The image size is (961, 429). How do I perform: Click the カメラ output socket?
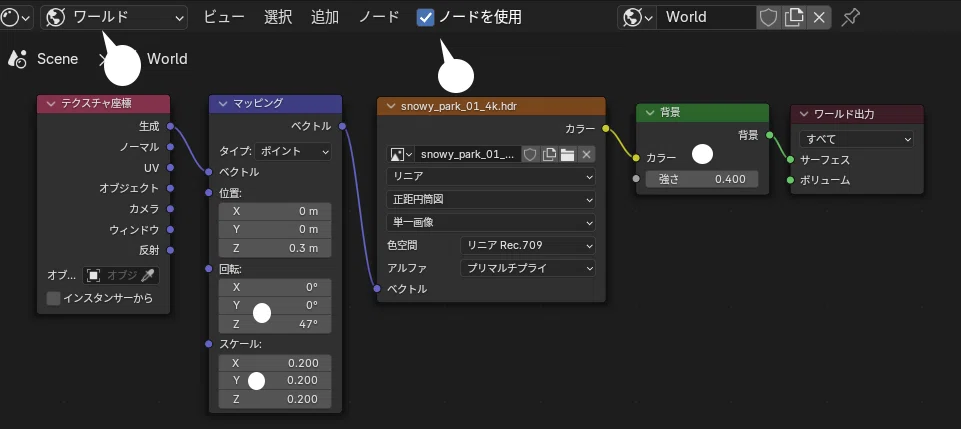[170, 209]
